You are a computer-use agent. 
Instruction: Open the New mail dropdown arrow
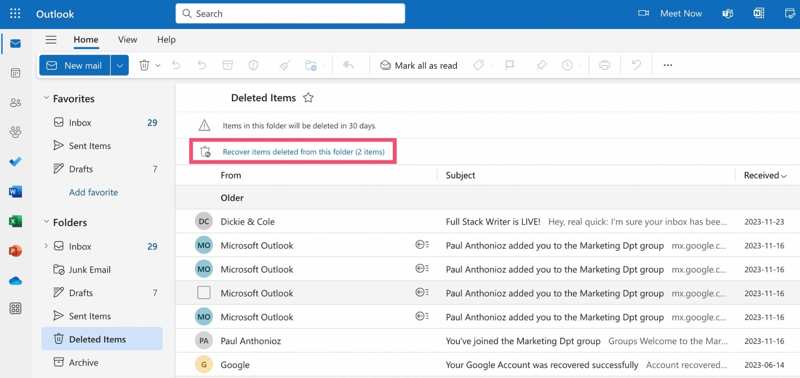point(120,65)
